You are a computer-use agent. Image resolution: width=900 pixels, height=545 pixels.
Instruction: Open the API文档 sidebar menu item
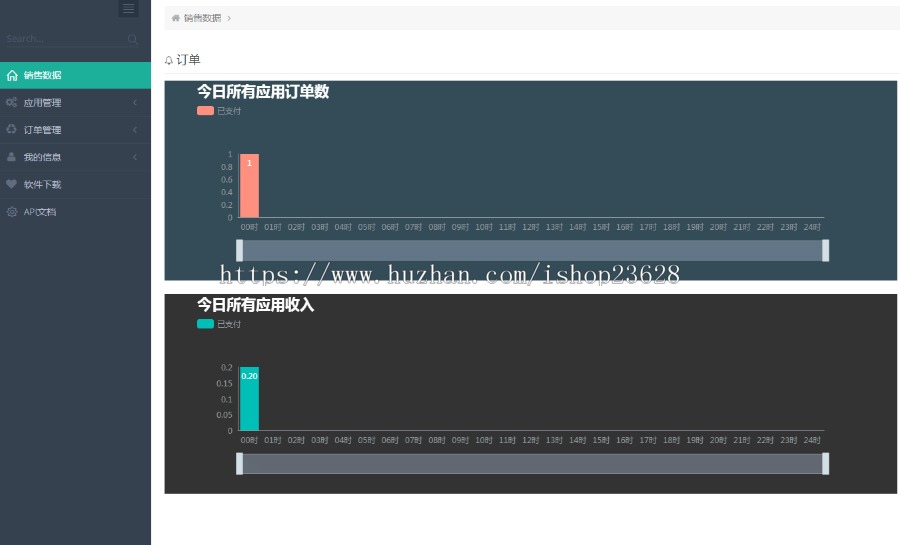(x=75, y=212)
